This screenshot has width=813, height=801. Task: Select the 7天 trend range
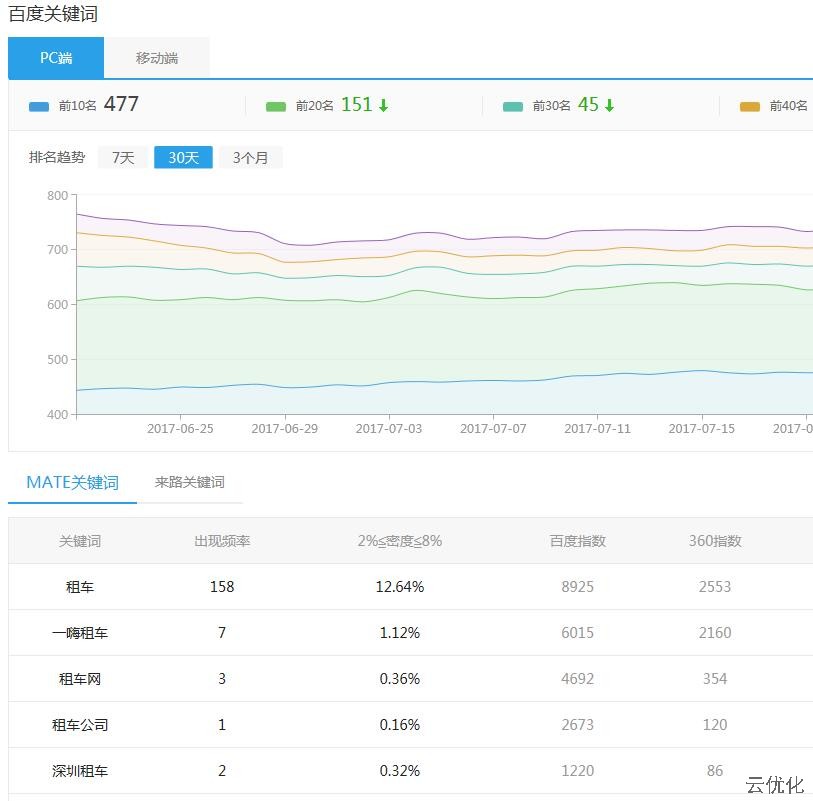pyautogui.click(x=123, y=157)
